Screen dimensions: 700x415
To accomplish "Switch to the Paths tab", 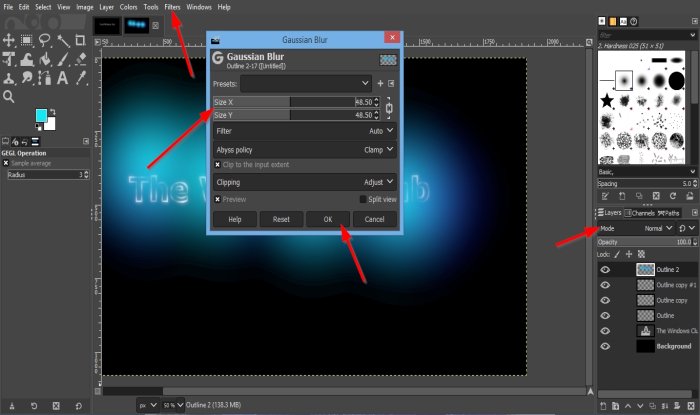I will pyautogui.click(x=669, y=213).
